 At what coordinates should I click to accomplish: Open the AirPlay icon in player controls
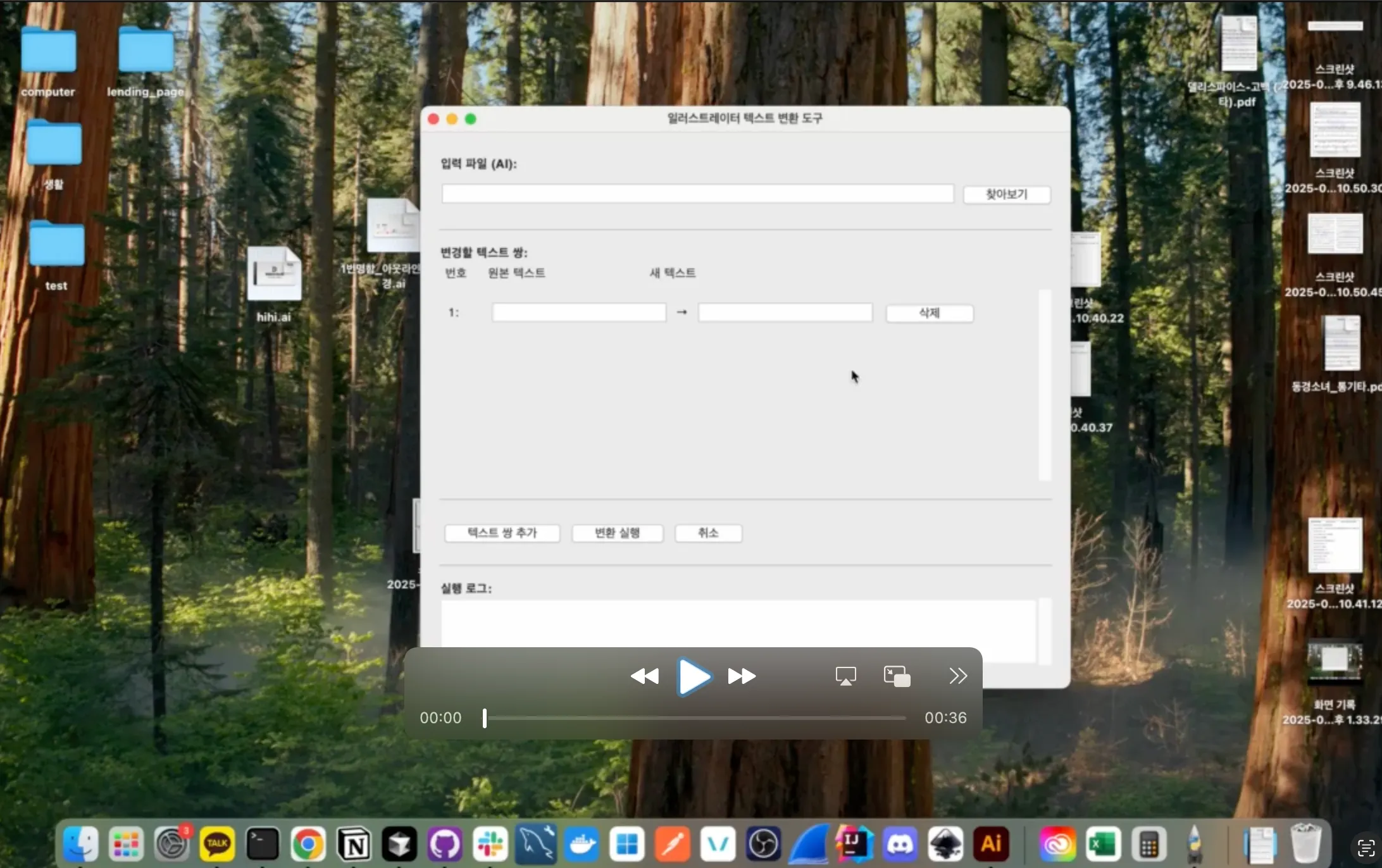point(845,676)
